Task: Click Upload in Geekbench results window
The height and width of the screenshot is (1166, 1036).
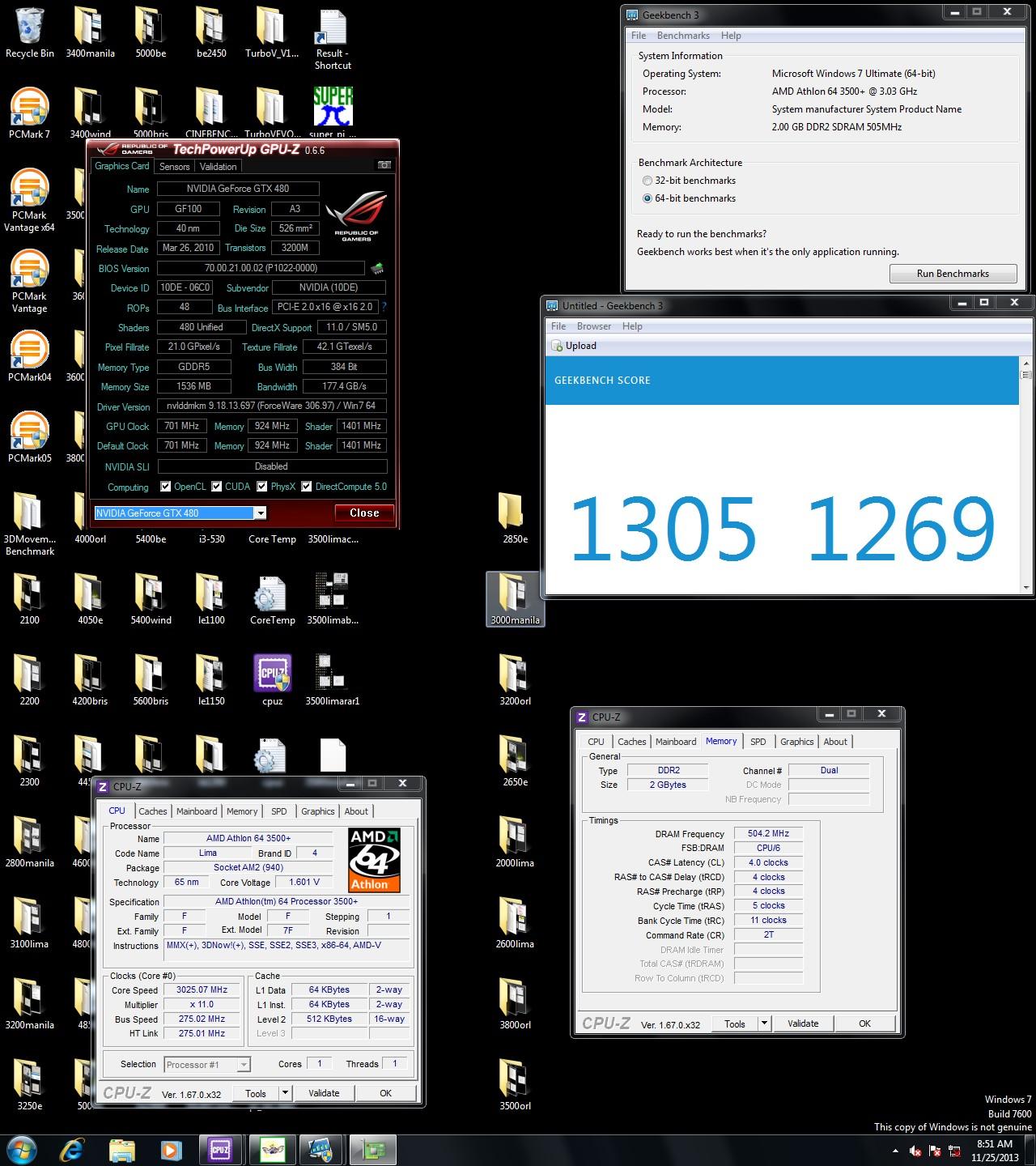Action: tap(574, 346)
